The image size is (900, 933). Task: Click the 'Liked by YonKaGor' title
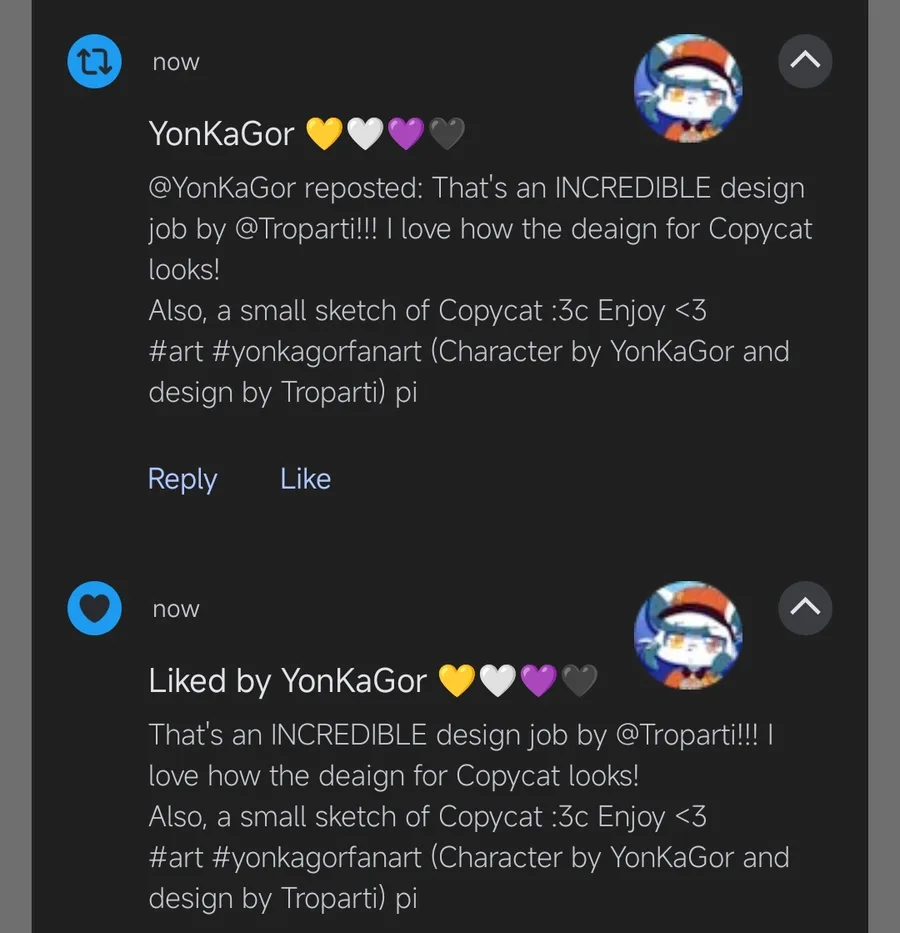point(287,681)
